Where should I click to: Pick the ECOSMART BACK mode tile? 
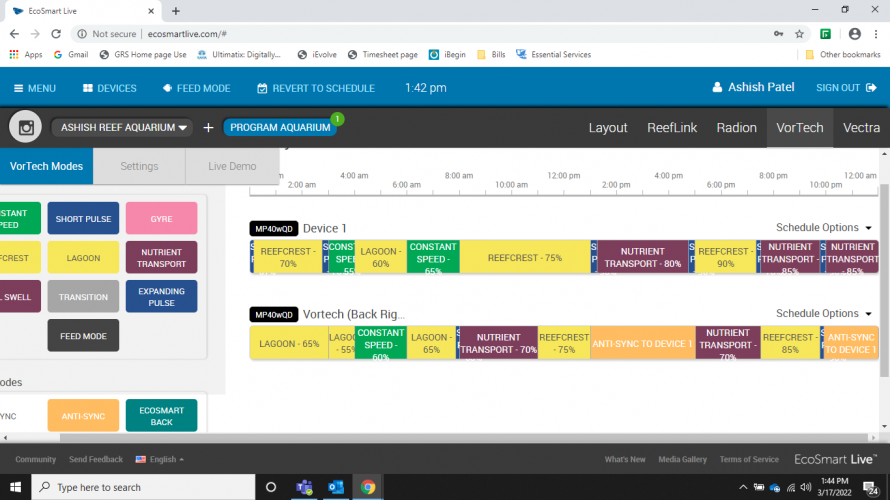pyautogui.click(x=161, y=416)
